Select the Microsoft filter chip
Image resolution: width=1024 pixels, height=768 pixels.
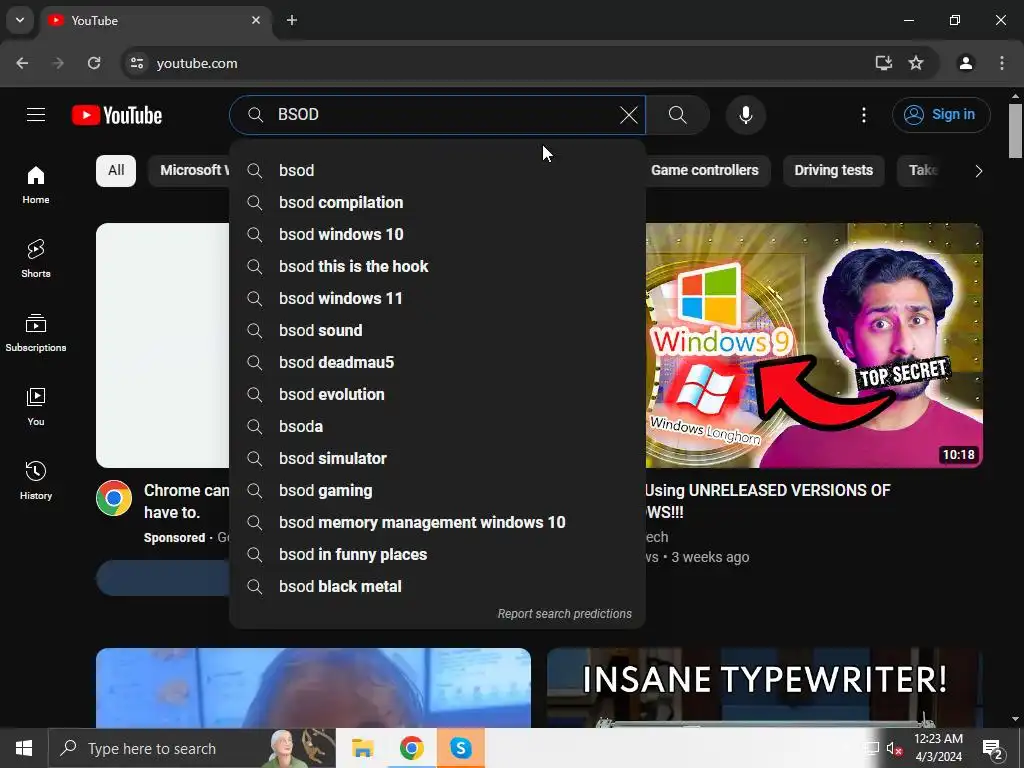(x=189, y=170)
